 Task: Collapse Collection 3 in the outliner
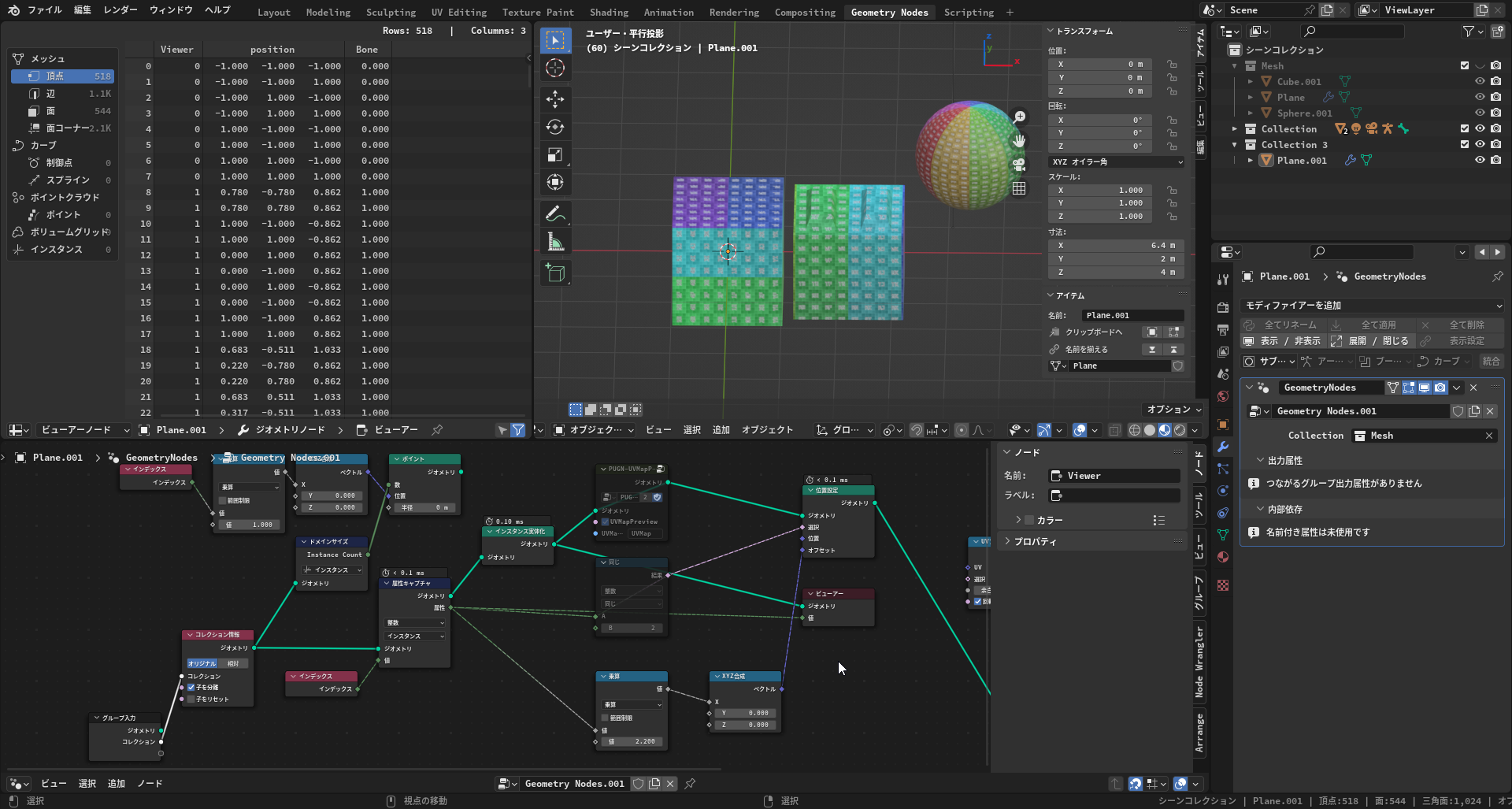1235,145
